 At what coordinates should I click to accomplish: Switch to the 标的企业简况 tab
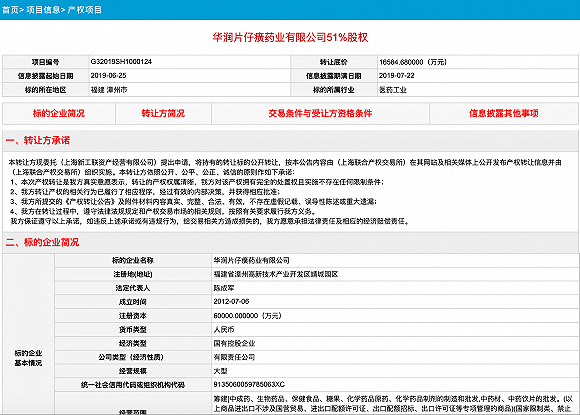click(x=59, y=113)
